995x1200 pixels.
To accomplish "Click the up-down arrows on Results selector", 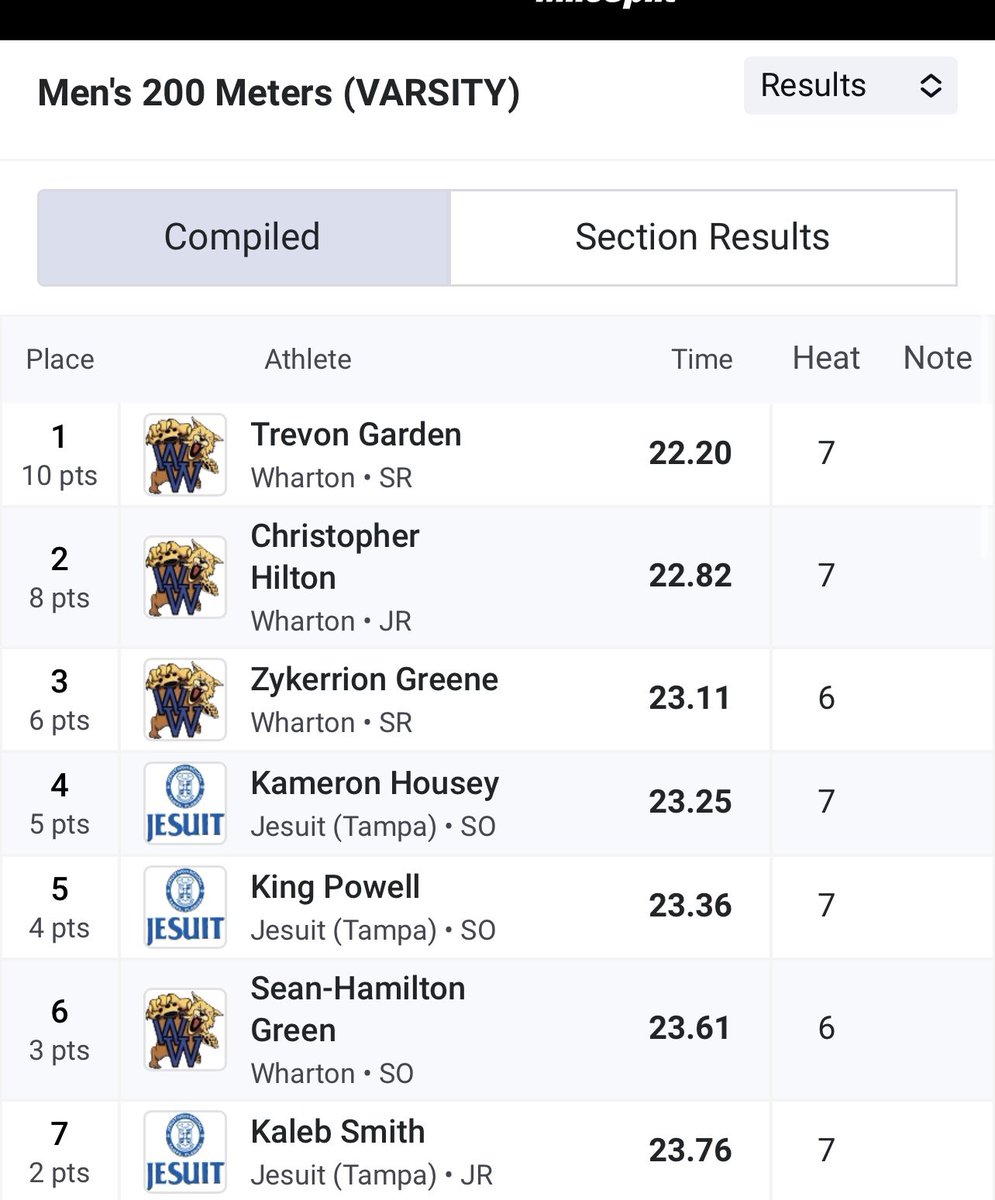I will coord(930,86).
